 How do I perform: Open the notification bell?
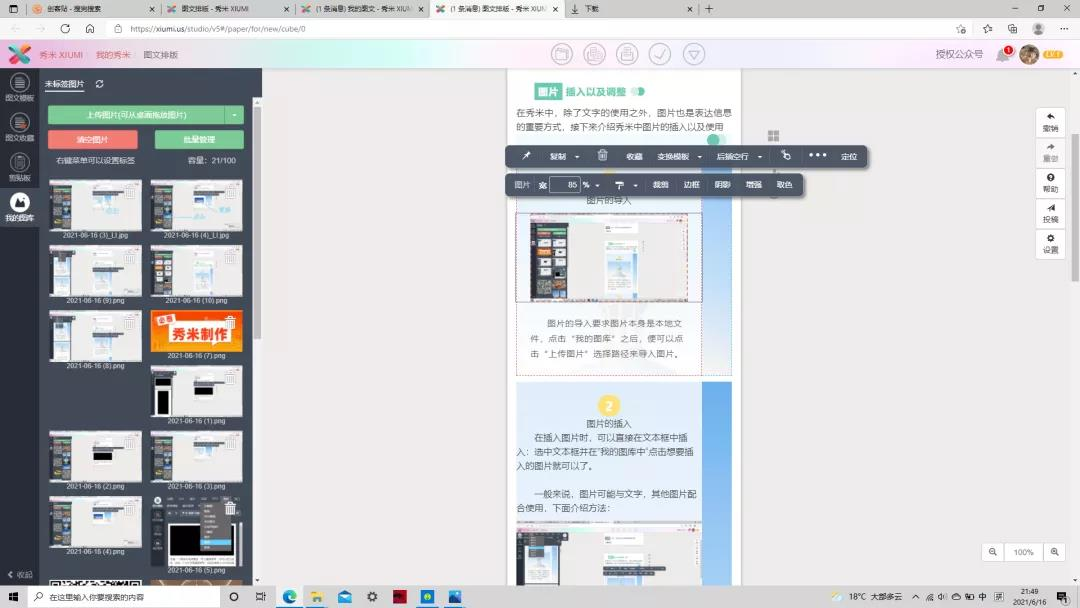click(1003, 55)
